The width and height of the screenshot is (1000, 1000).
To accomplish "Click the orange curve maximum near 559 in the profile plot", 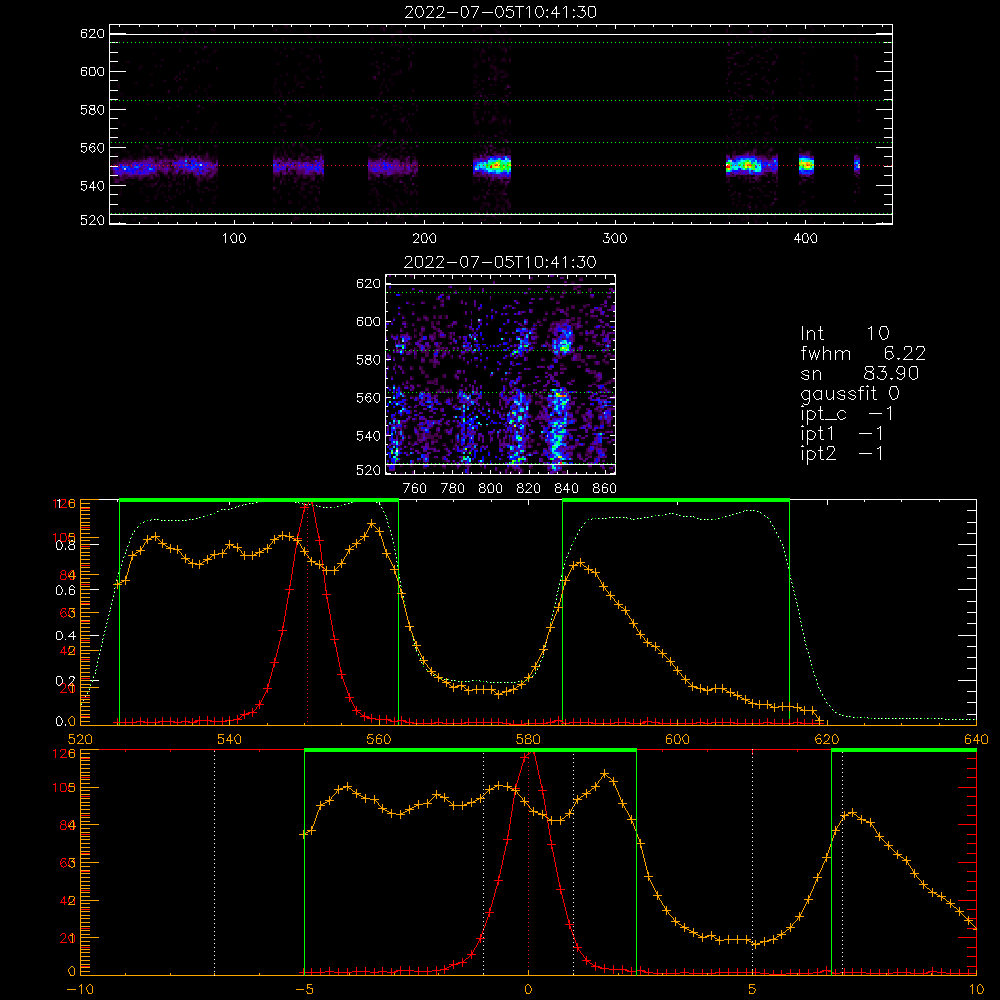I will [372, 524].
